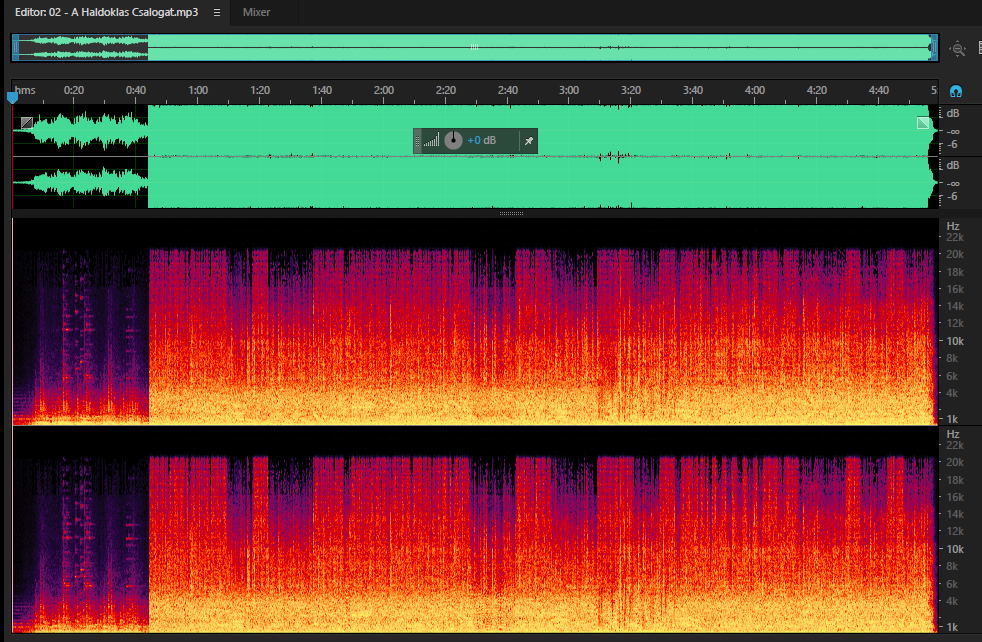This screenshot has width=982, height=642.
Task: Click the center grip of the overview navigator
Action: (x=475, y=47)
